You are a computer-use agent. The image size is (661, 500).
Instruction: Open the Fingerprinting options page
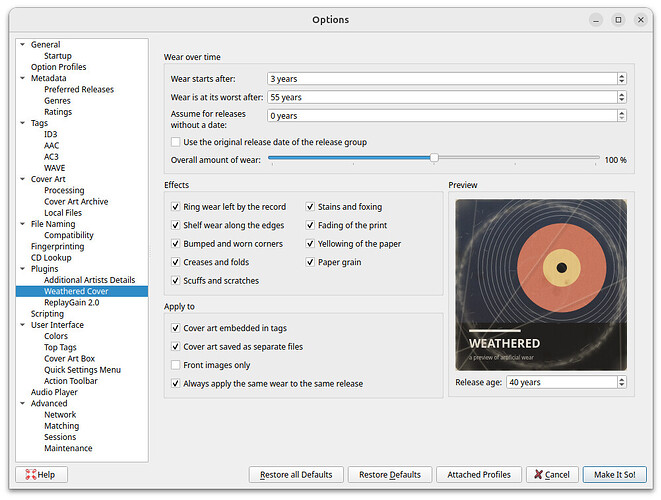(x=57, y=246)
